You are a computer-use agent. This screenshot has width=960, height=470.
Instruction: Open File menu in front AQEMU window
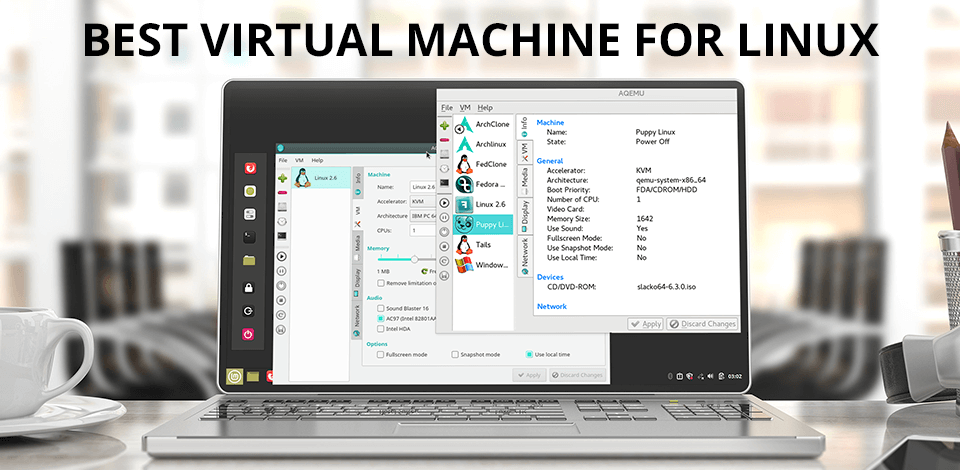pyautogui.click(x=447, y=108)
